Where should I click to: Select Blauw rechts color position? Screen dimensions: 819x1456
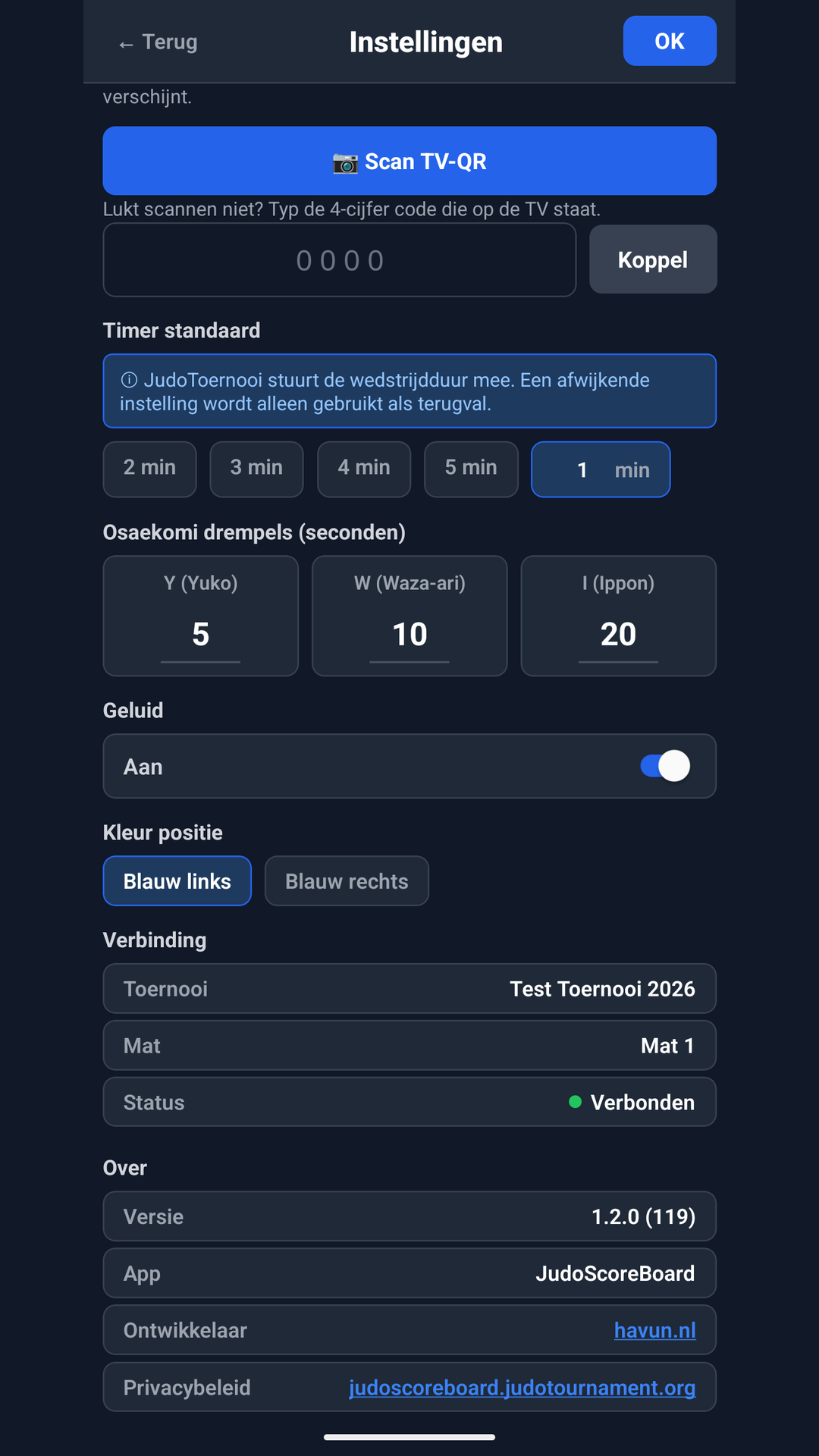pyautogui.click(x=347, y=881)
